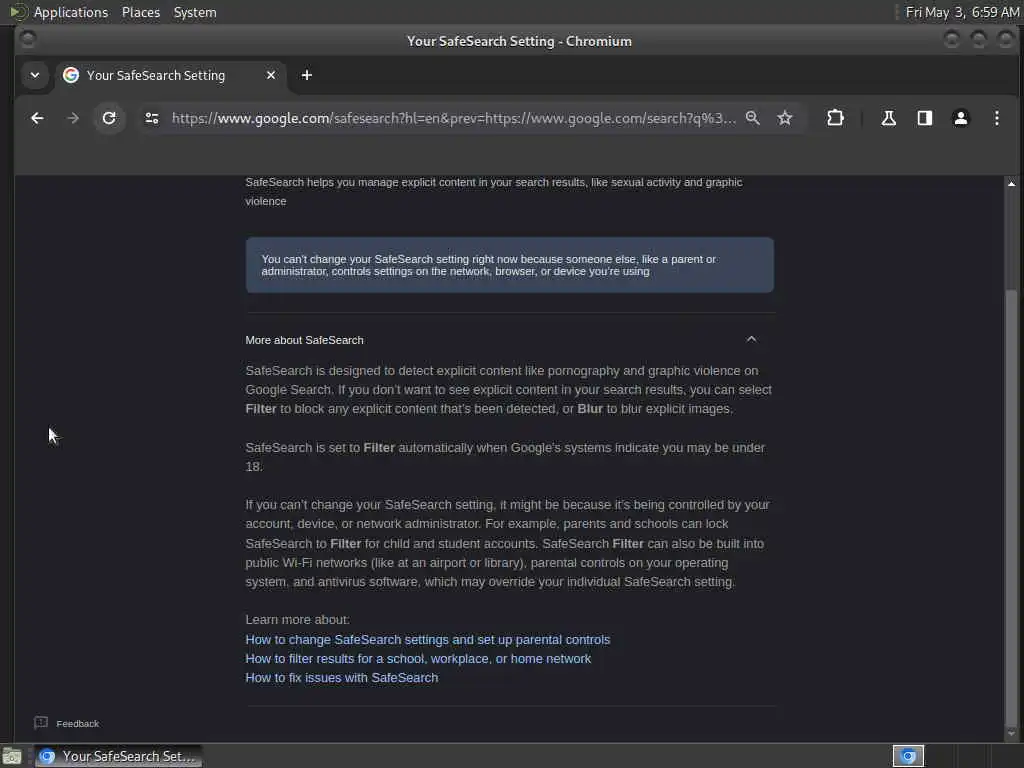Image resolution: width=1024 pixels, height=768 pixels.
Task: Close the Your SafeSearch Setting tab
Action: point(271,75)
